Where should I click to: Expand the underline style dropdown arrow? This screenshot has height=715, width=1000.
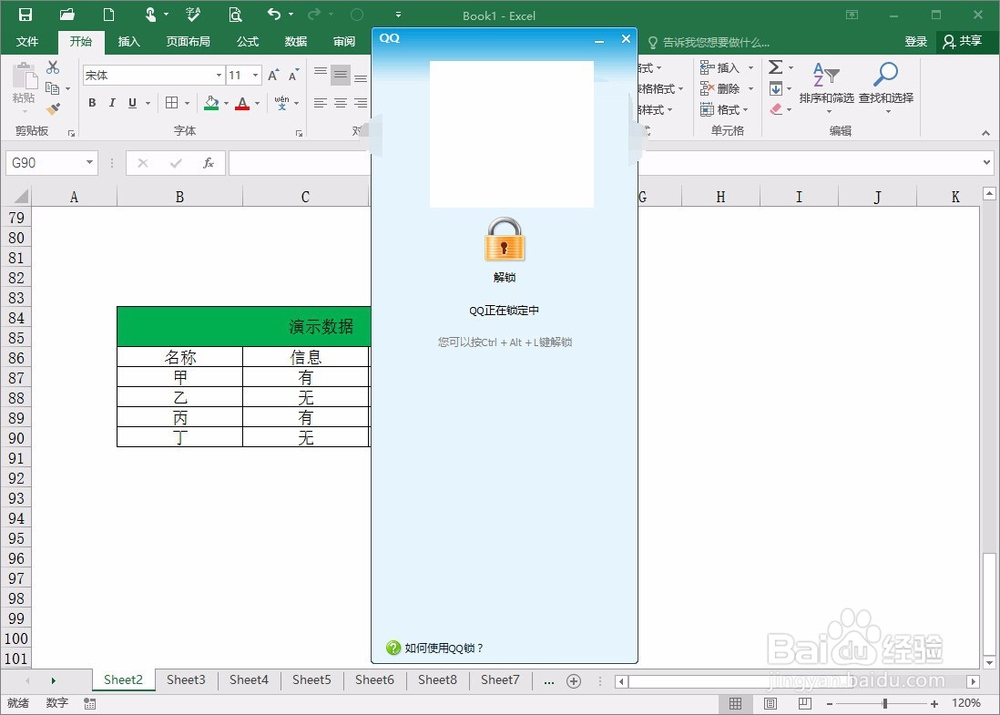(x=148, y=103)
